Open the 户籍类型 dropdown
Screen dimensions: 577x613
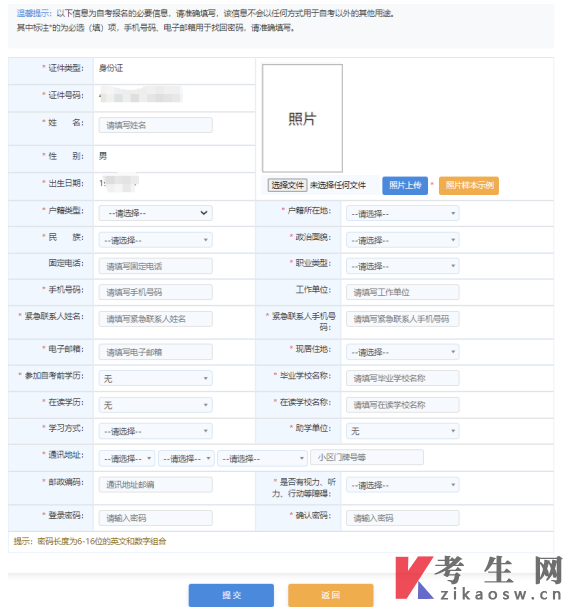click(156, 213)
